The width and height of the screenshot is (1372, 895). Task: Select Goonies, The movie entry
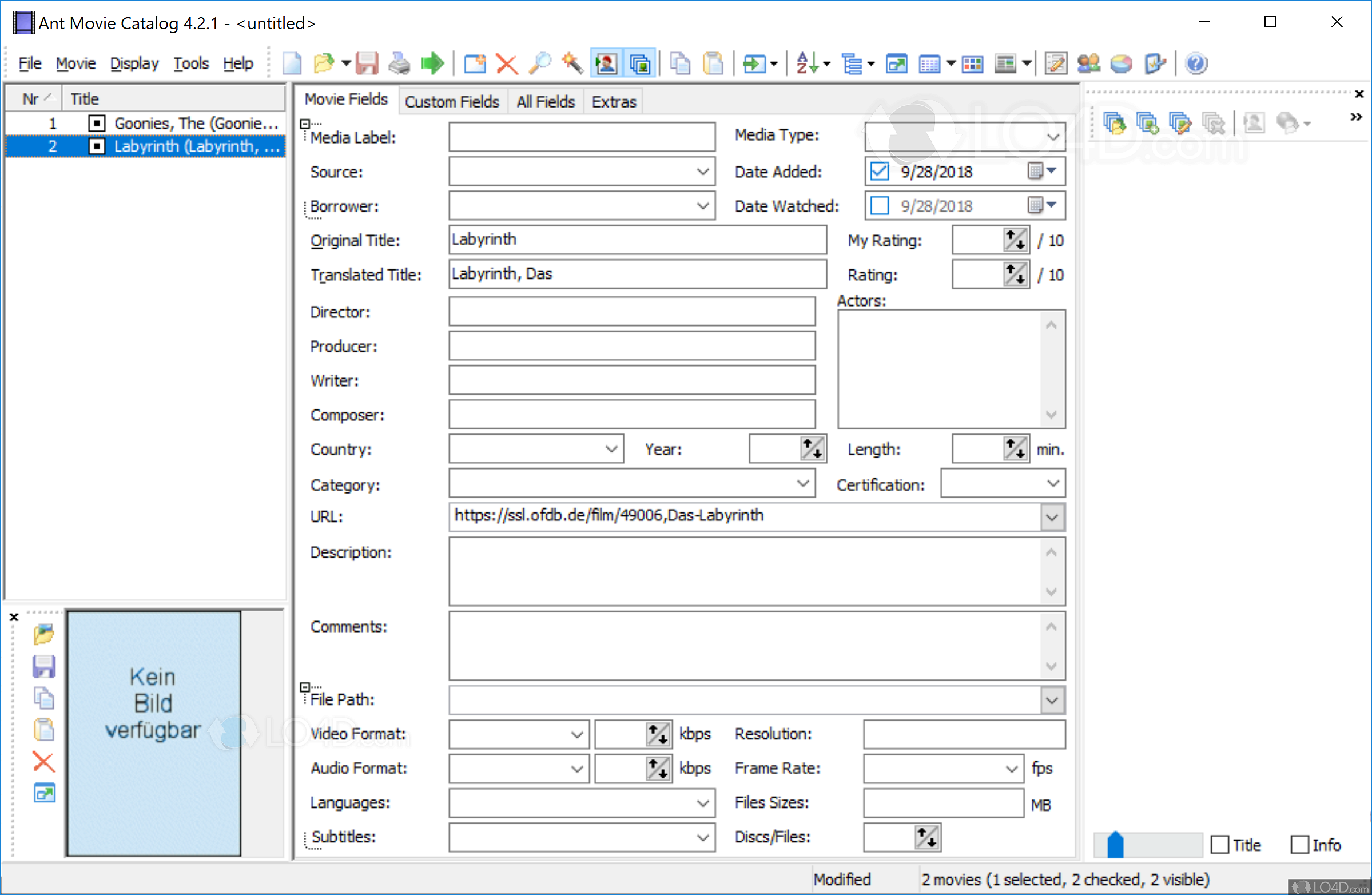pos(196,124)
